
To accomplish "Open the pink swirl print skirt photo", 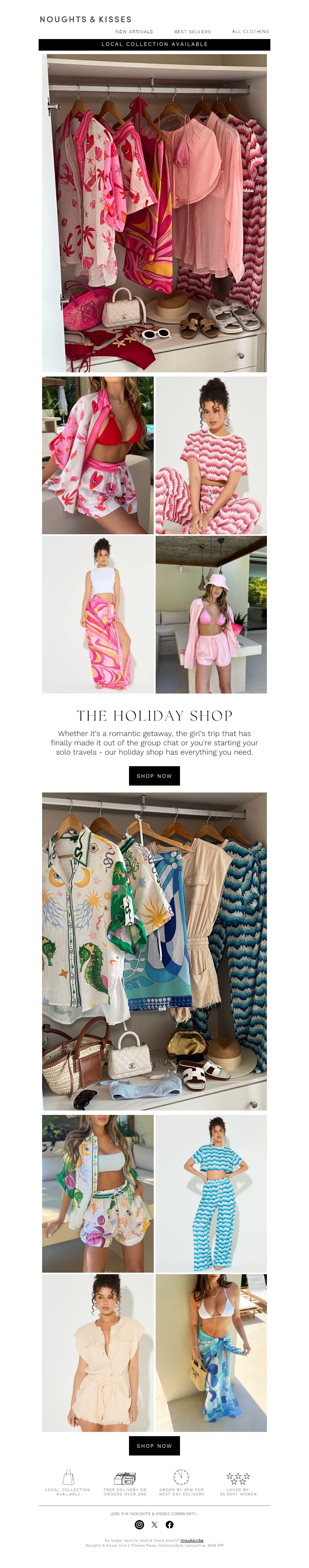I will click(98, 615).
